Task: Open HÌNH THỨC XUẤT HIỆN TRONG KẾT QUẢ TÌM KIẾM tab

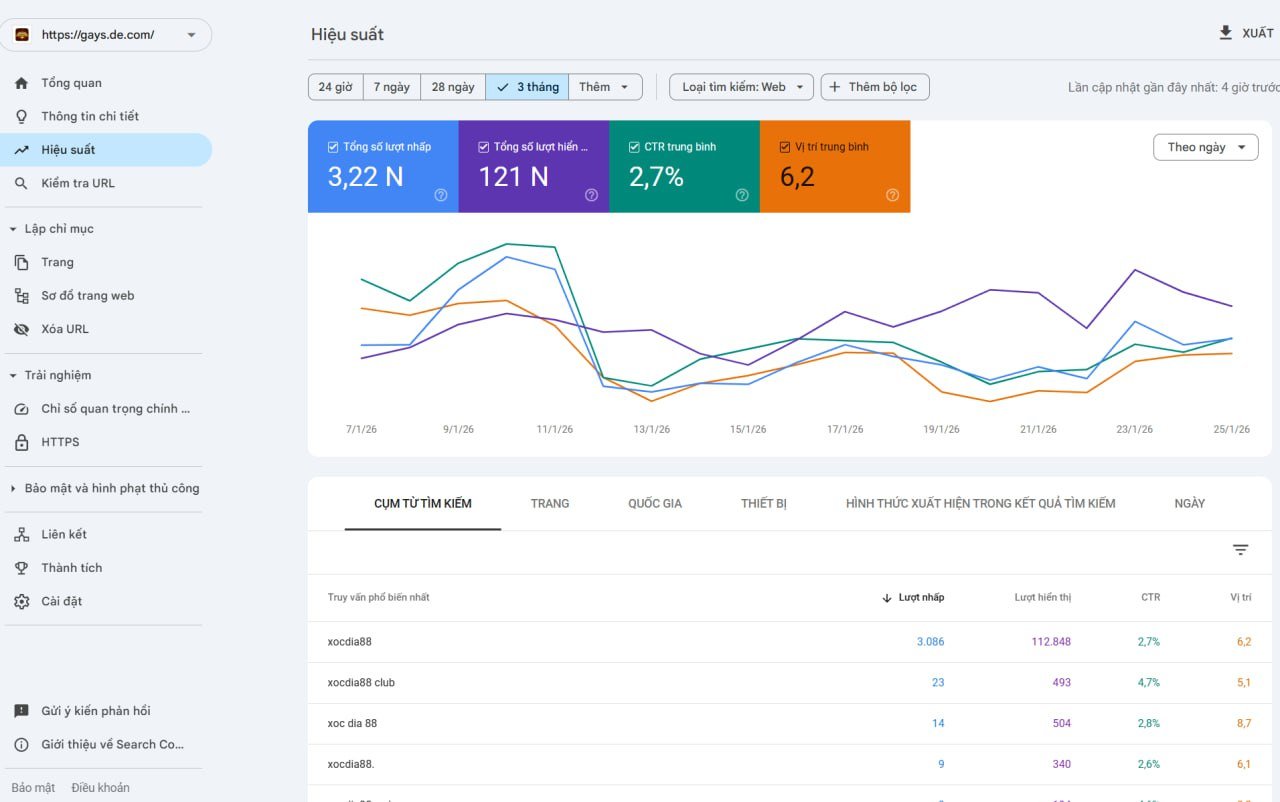Action: [x=981, y=503]
